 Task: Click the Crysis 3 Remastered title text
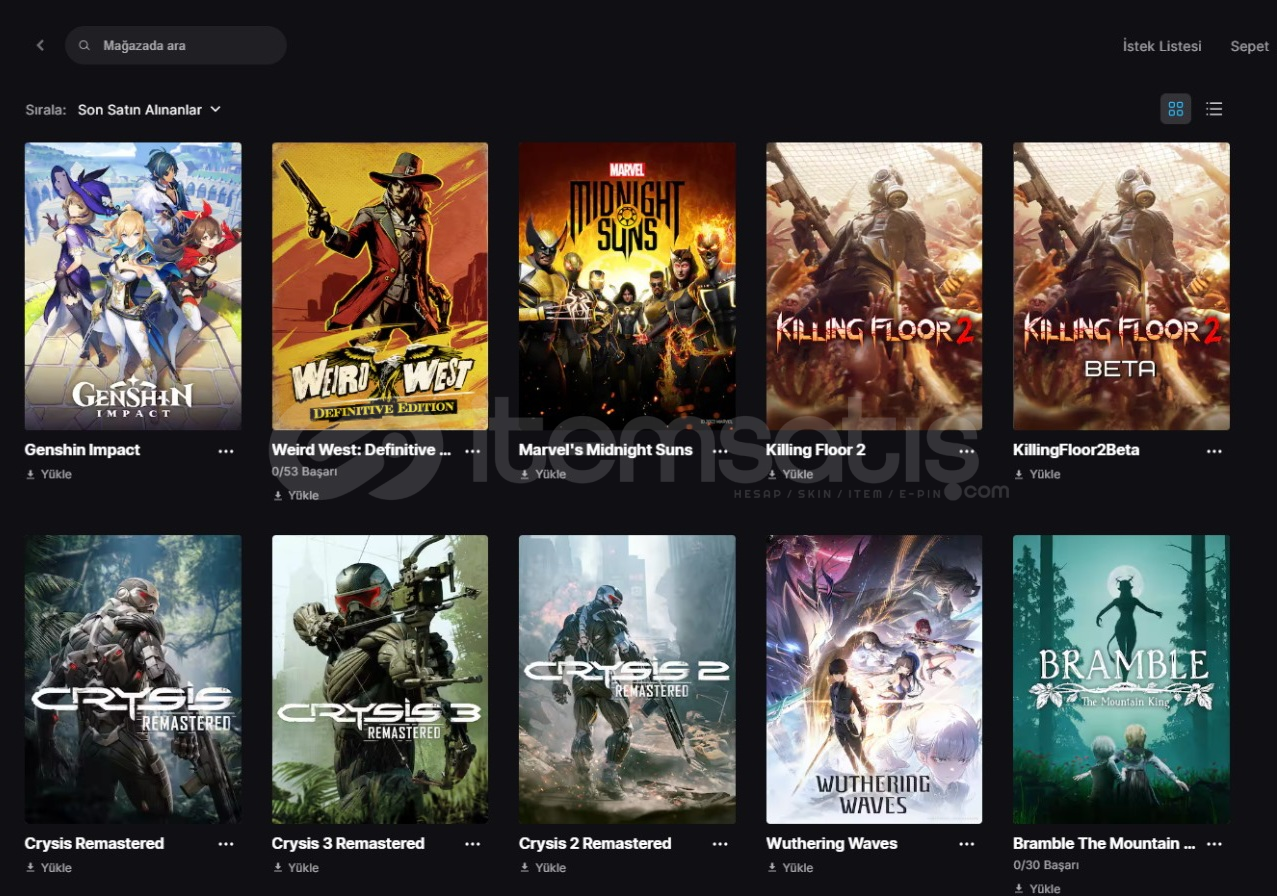tap(348, 843)
